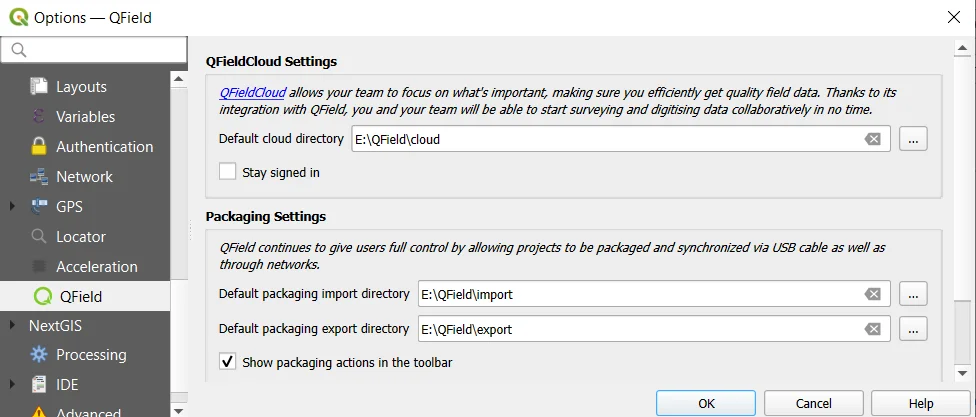Click the search magnifier in options filter
Viewport: 976px width, 417px height.
(x=19, y=50)
